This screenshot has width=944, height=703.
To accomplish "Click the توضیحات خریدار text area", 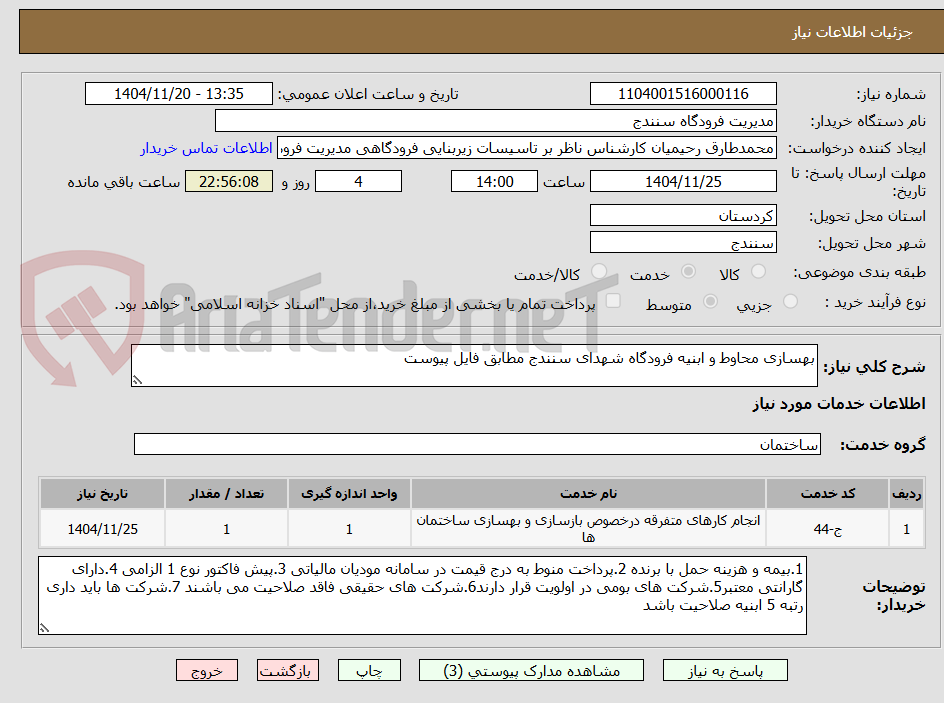I will point(423,595).
